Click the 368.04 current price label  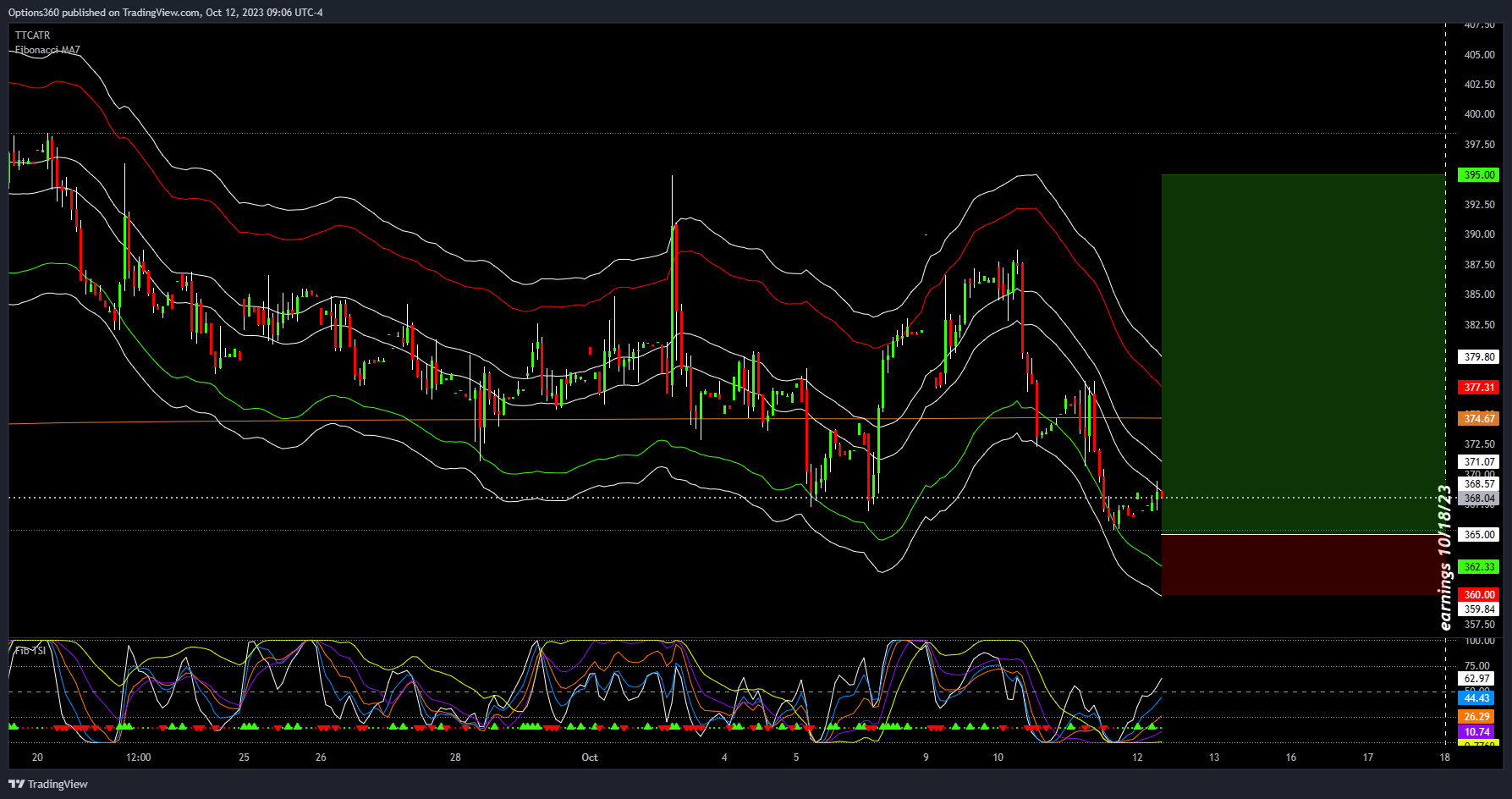(1479, 499)
